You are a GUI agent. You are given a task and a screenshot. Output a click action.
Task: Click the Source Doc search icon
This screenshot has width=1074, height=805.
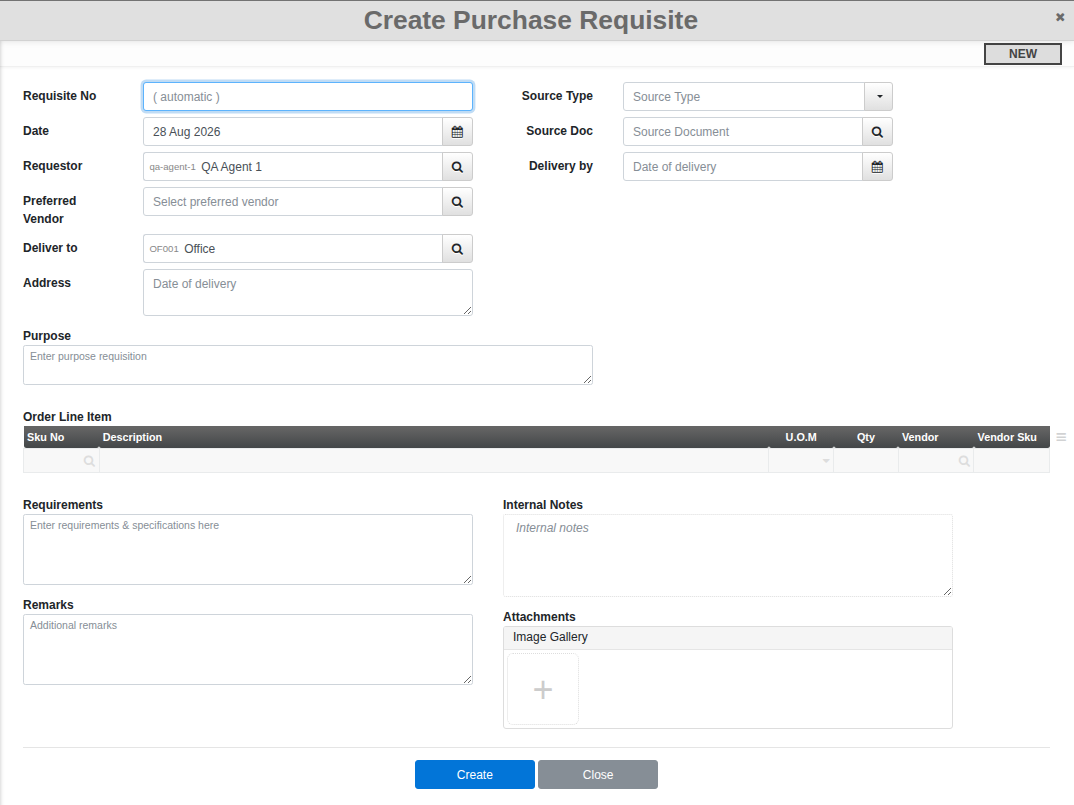pos(877,132)
